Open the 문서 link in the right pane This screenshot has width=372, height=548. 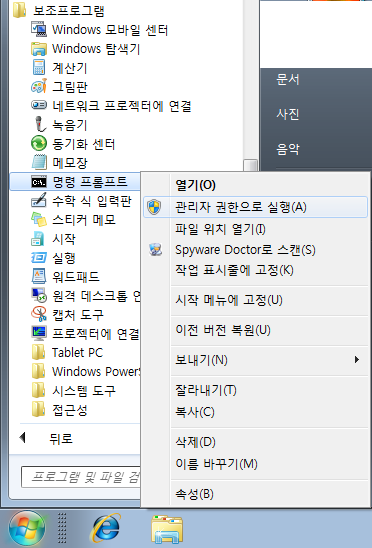pos(288,79)
